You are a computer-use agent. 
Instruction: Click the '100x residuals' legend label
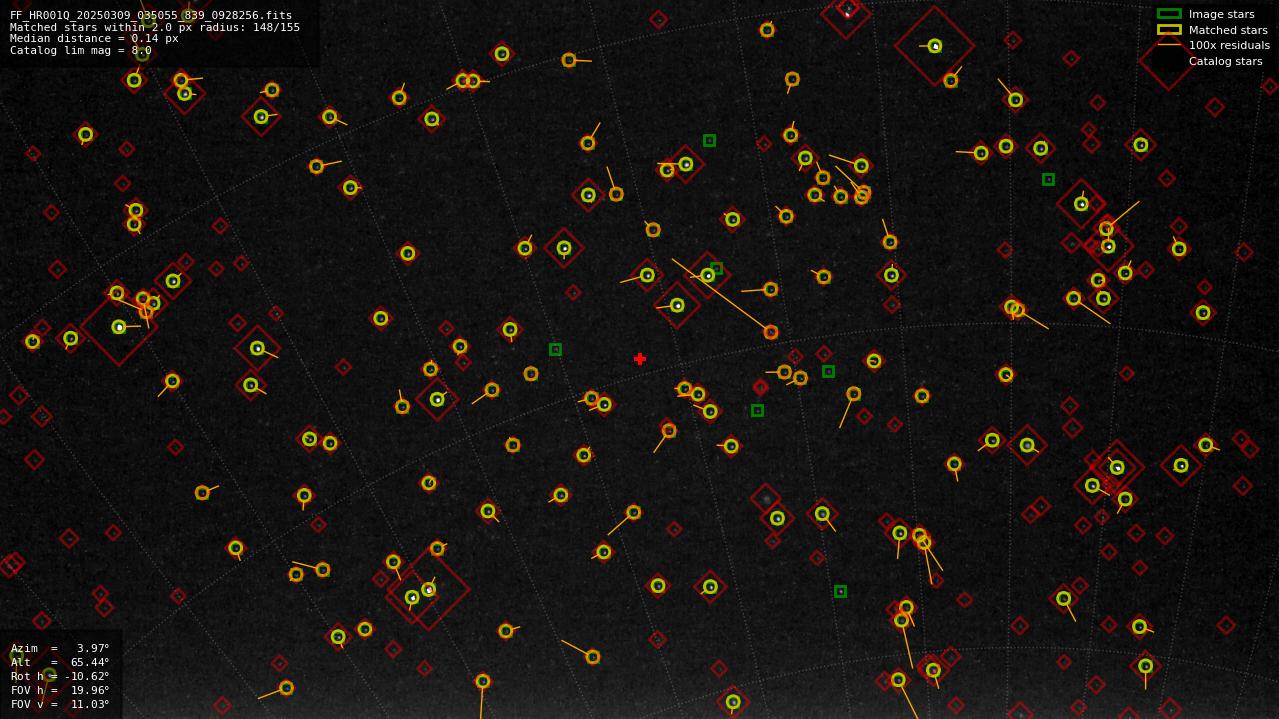(x=1229, y=45)
